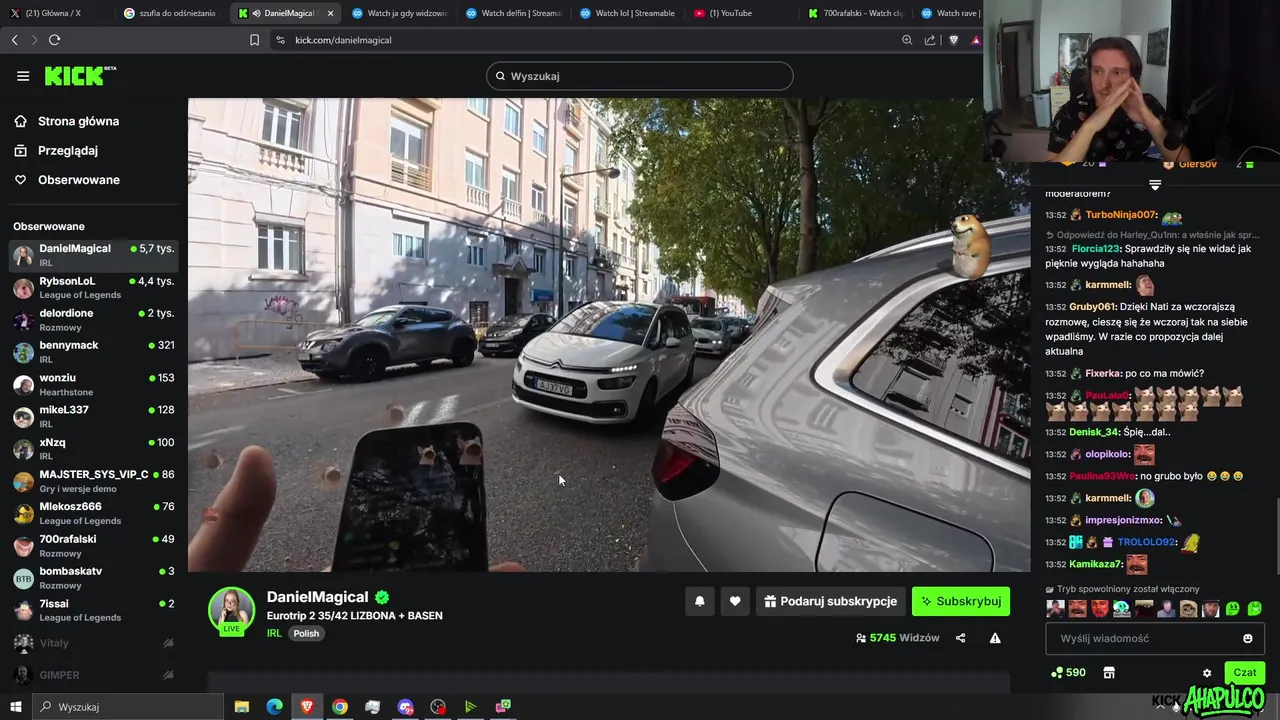The height and width of the screenshot is (720, 1280).
Task: Open Windows Start menu
Action: pyautogui.click(x=15, y=707)
